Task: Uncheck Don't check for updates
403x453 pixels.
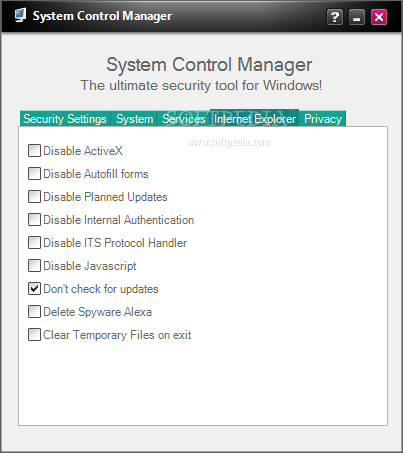Action: pos(34,289)
